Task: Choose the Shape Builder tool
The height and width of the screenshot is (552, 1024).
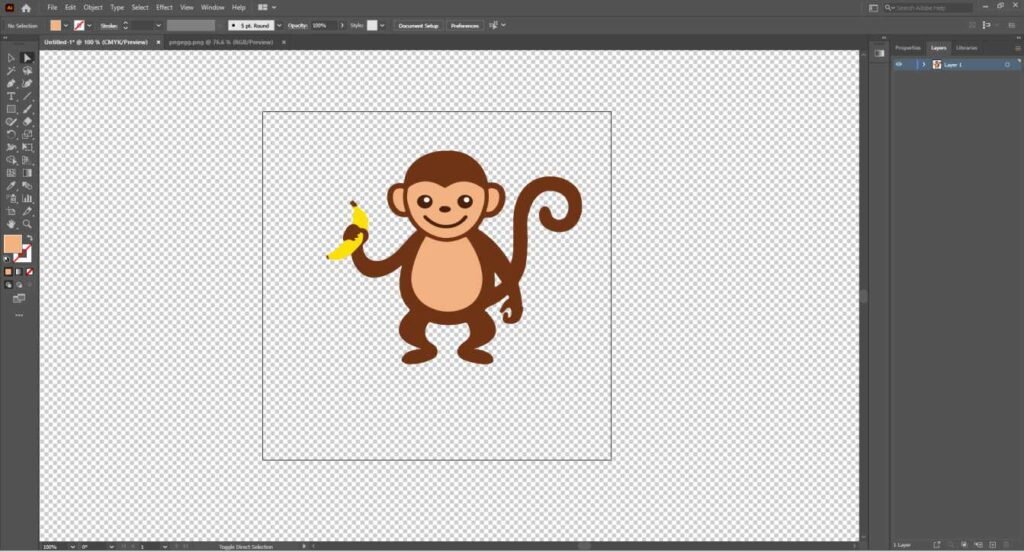Action: tap(11, 160)
